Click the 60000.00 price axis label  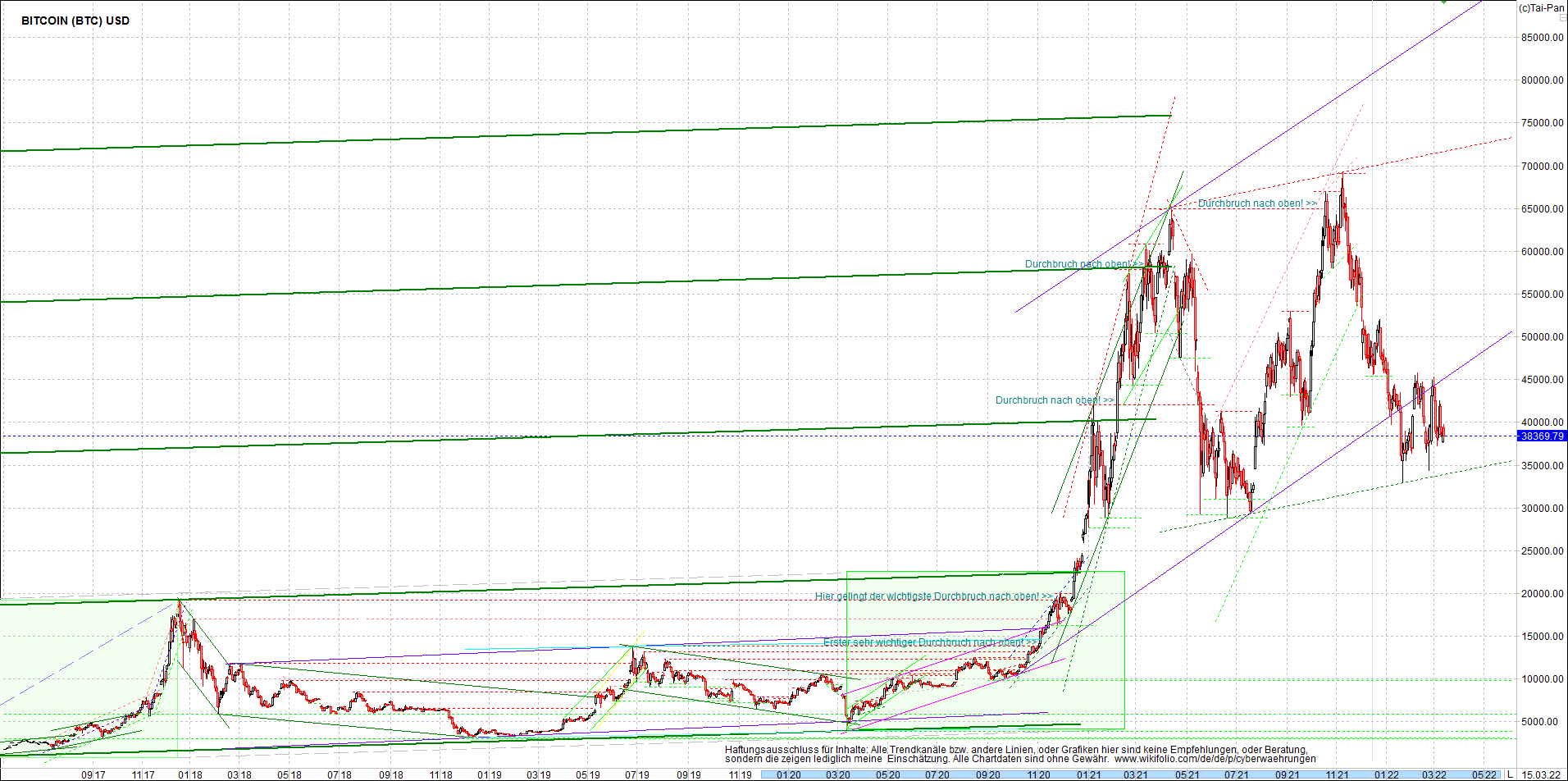pyautogui.click(x=1543, y=252)
